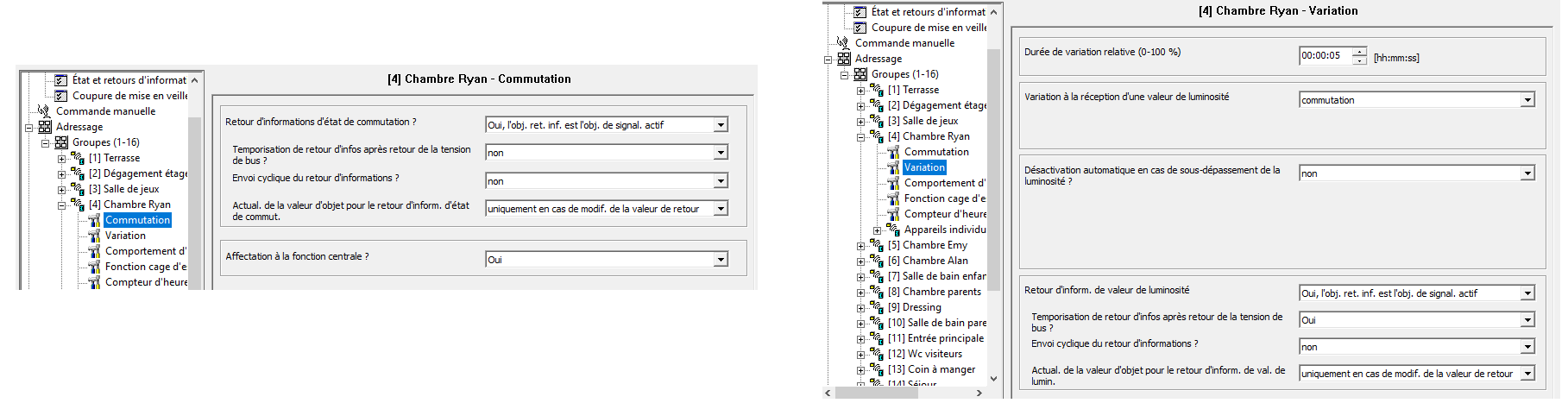This screenshot has height=403, width=1568.
Task: Click [7] Salle de bain enfan group icon
Action: [877, 276]
